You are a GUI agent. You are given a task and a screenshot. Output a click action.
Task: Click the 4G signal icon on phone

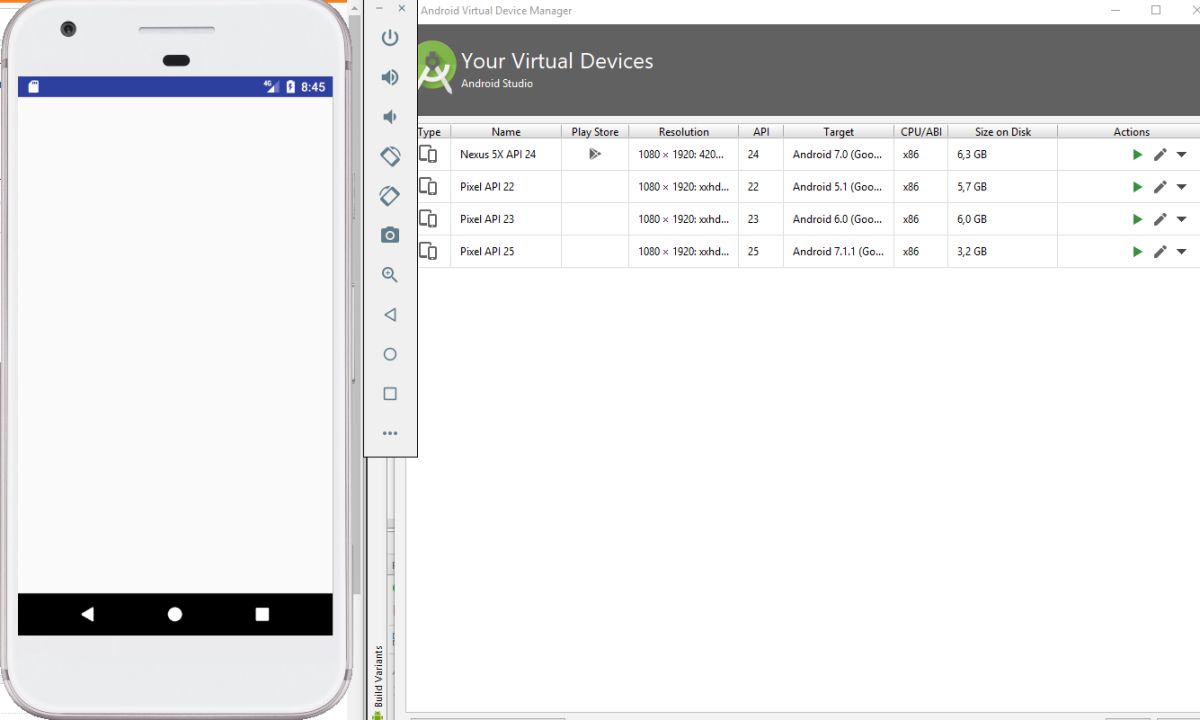pyautogui.click(x=271, y=87)
